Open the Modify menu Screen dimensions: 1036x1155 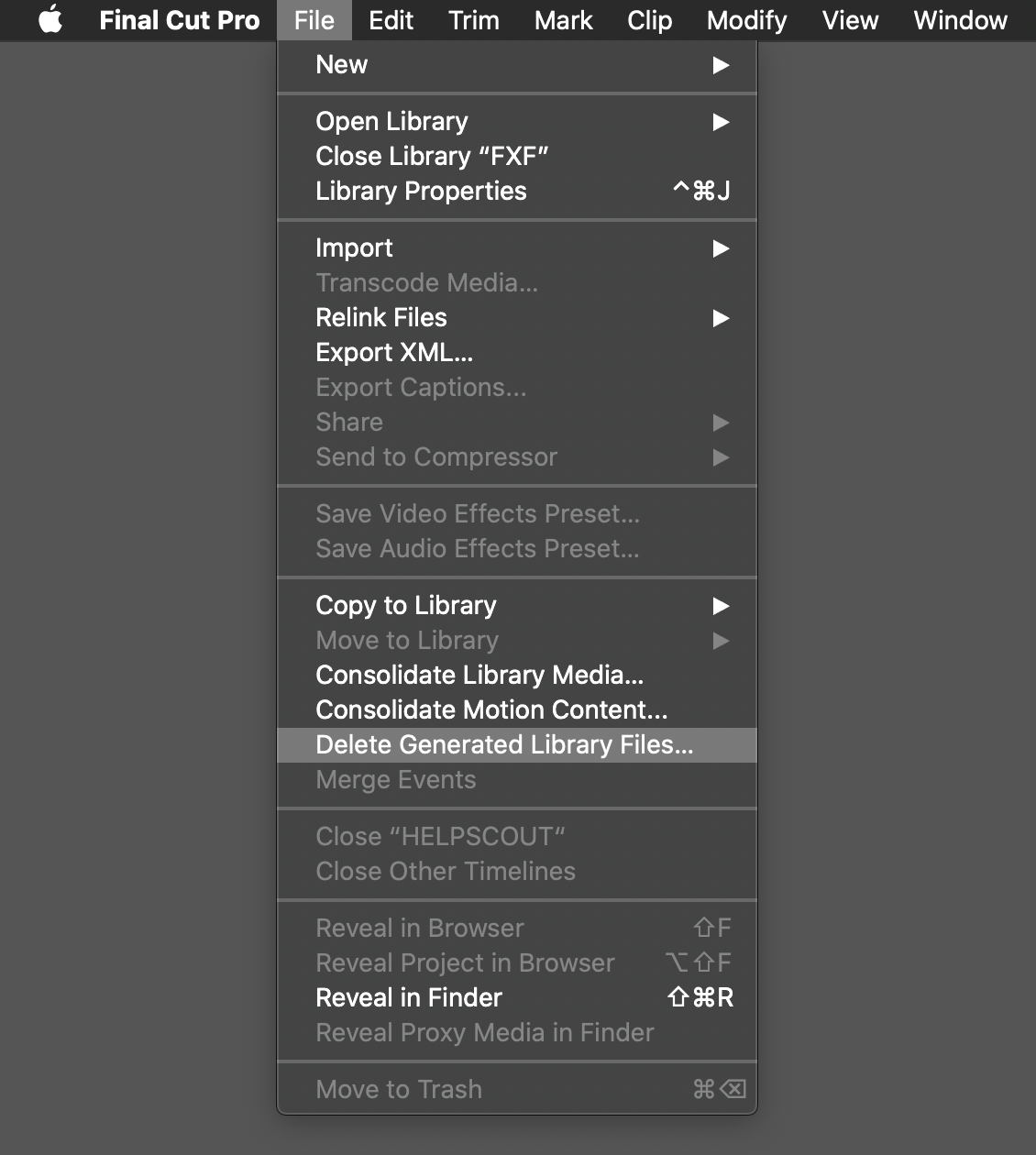point(745,20)
